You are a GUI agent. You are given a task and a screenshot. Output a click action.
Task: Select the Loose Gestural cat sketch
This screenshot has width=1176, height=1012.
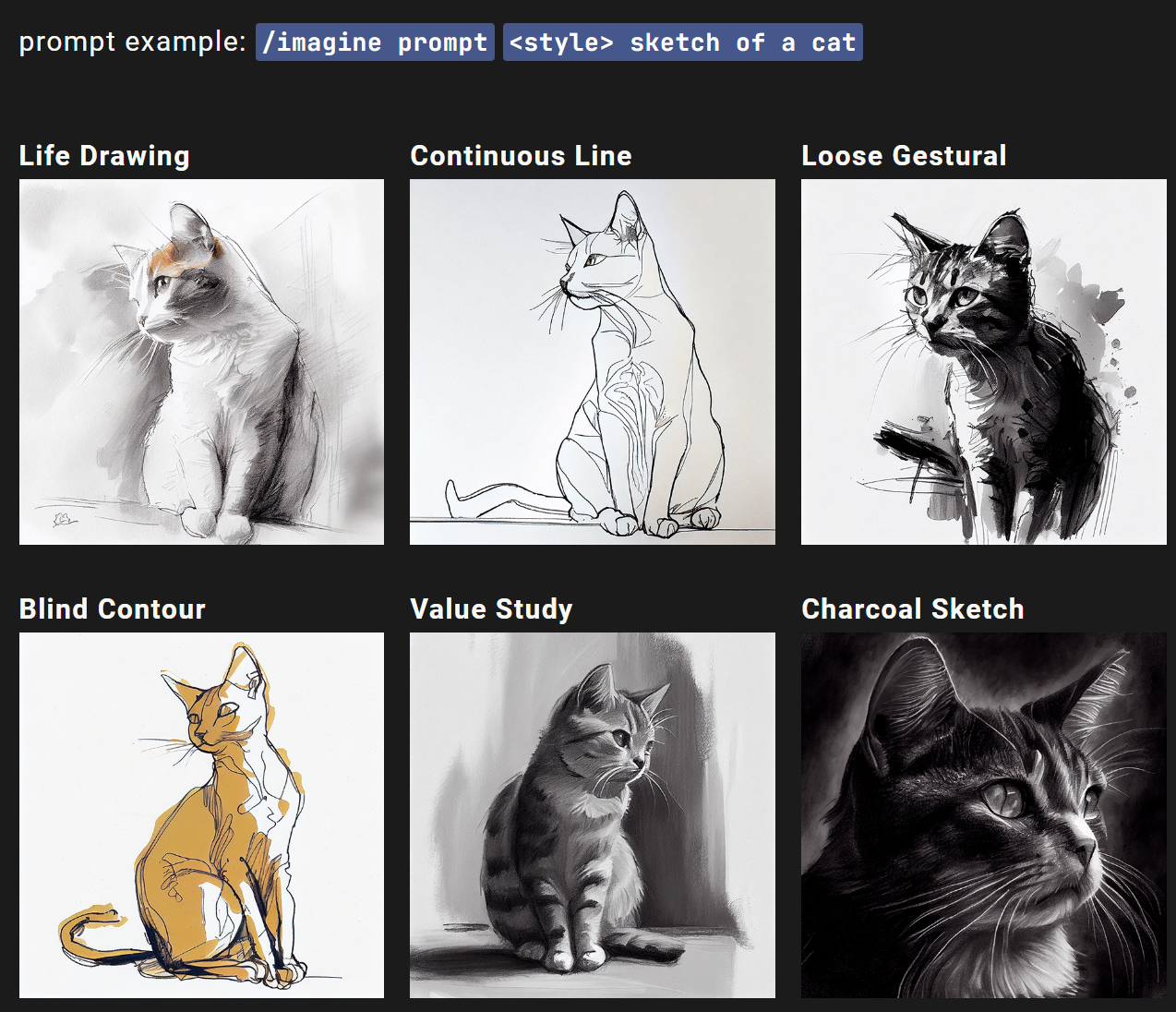pos(984,362)
